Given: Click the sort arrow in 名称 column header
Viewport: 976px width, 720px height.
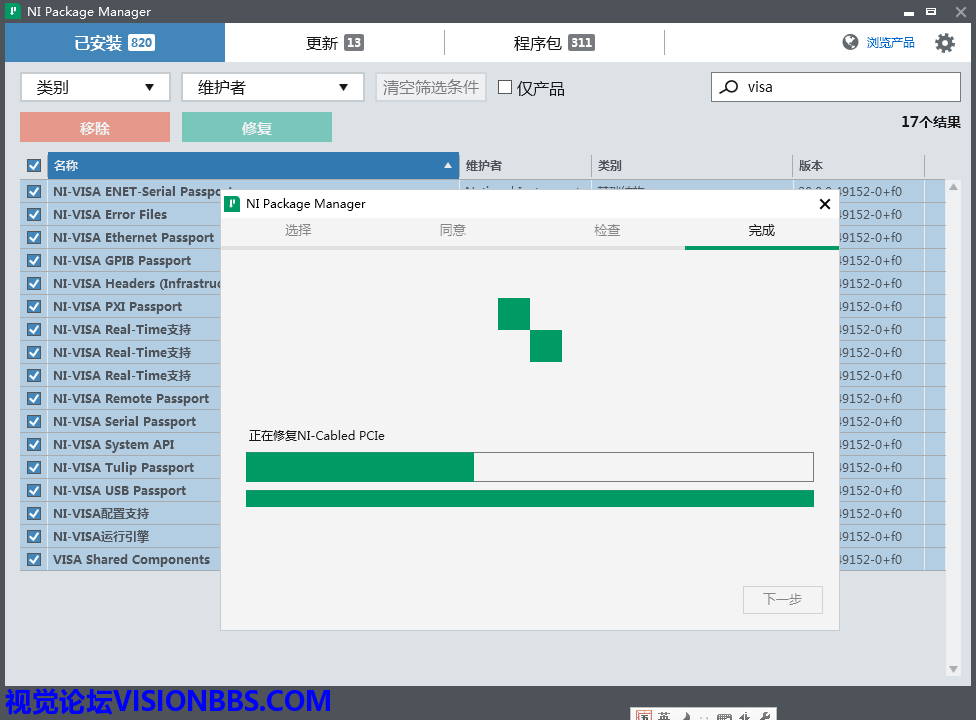Looking at the screenshot, I should (x=448, y=166).
